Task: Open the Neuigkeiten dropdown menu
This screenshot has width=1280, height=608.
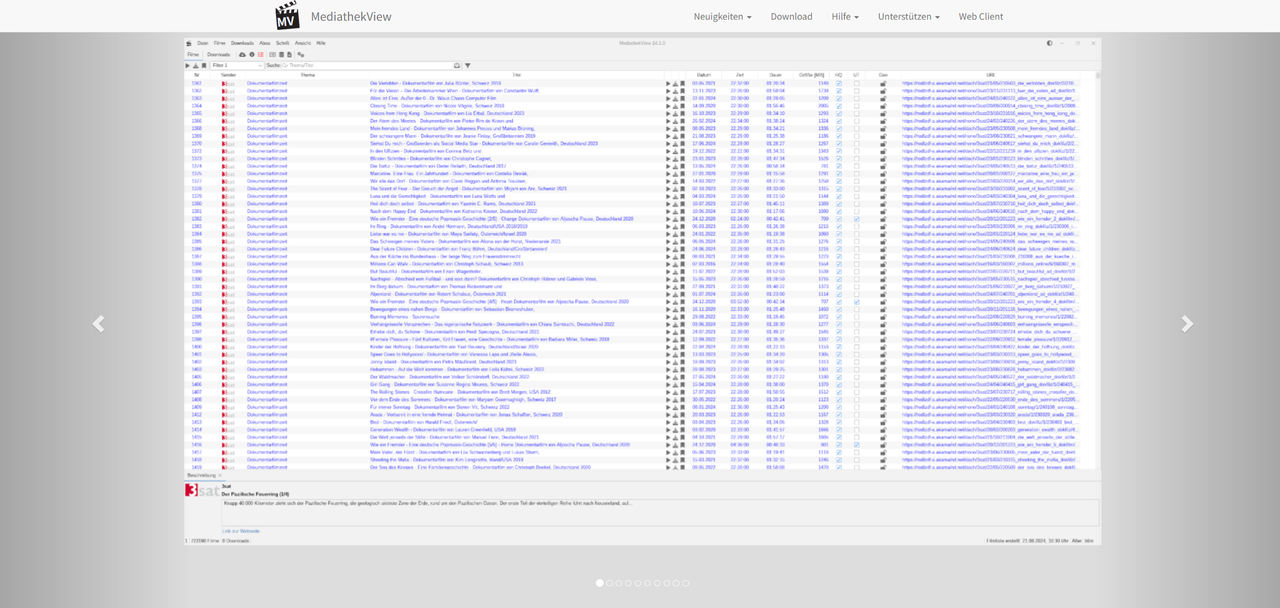Action: 722,16
